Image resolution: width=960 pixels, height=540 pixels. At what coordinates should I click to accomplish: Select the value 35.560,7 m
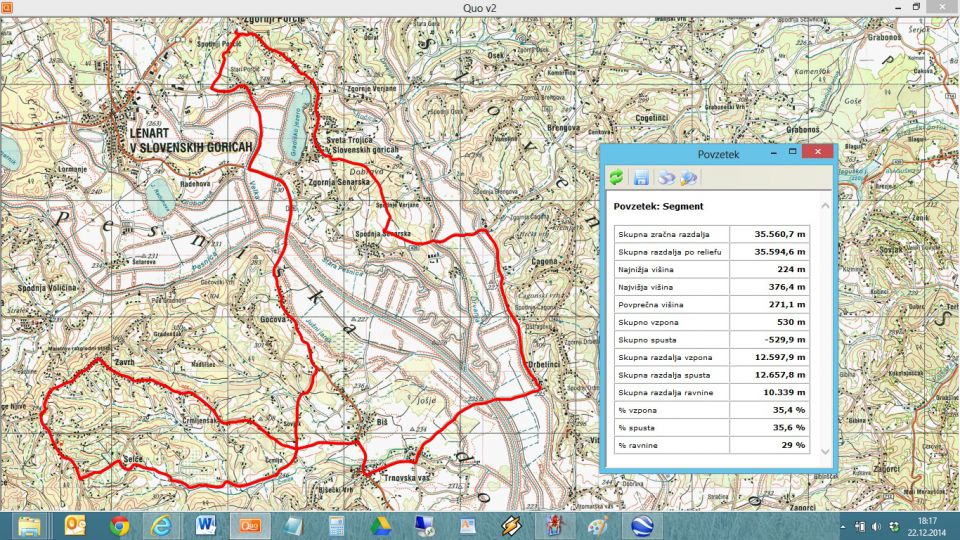779,234
